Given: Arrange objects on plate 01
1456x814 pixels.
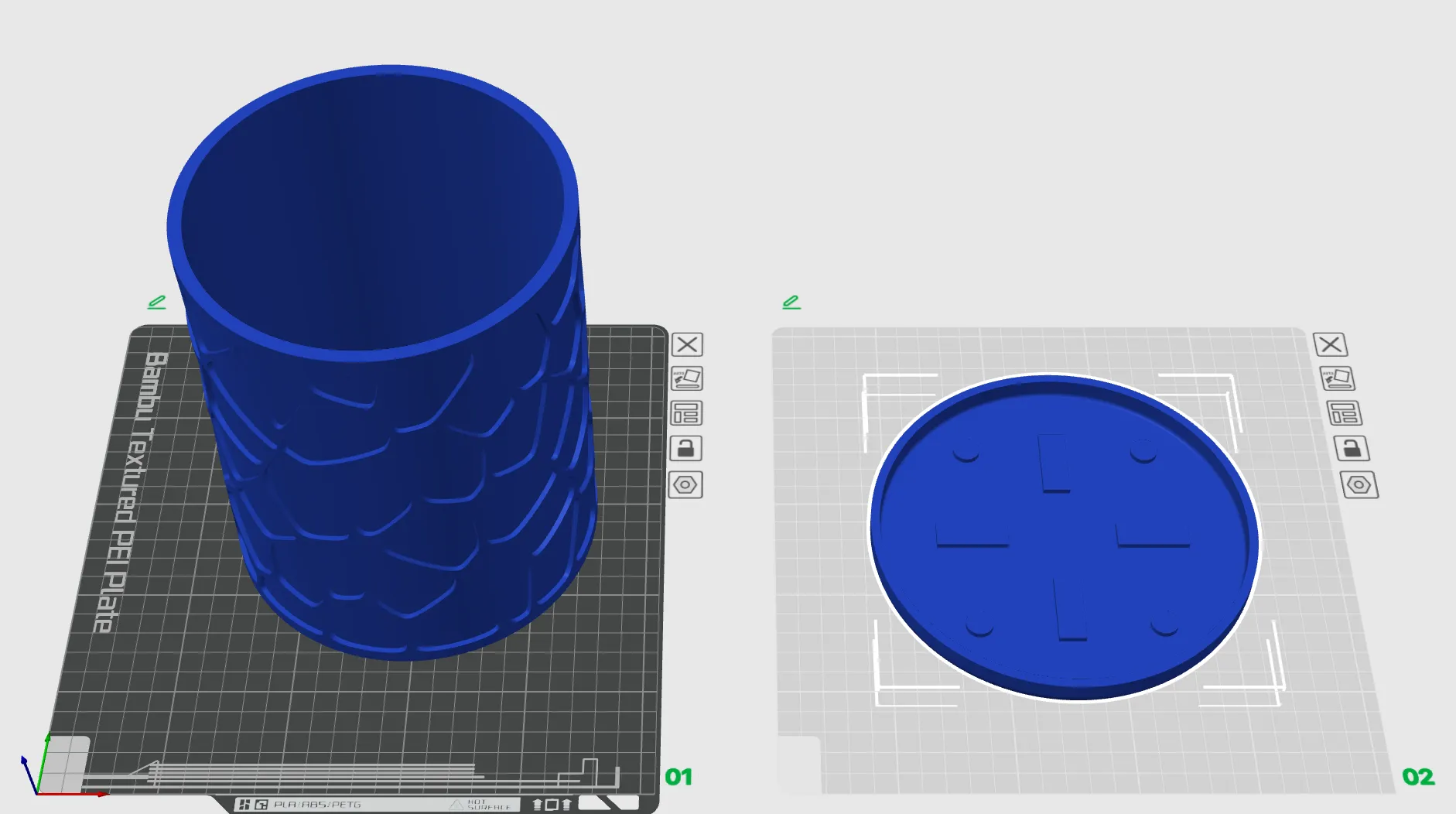Looking at the screenshot, I should [x=686, y=413].
